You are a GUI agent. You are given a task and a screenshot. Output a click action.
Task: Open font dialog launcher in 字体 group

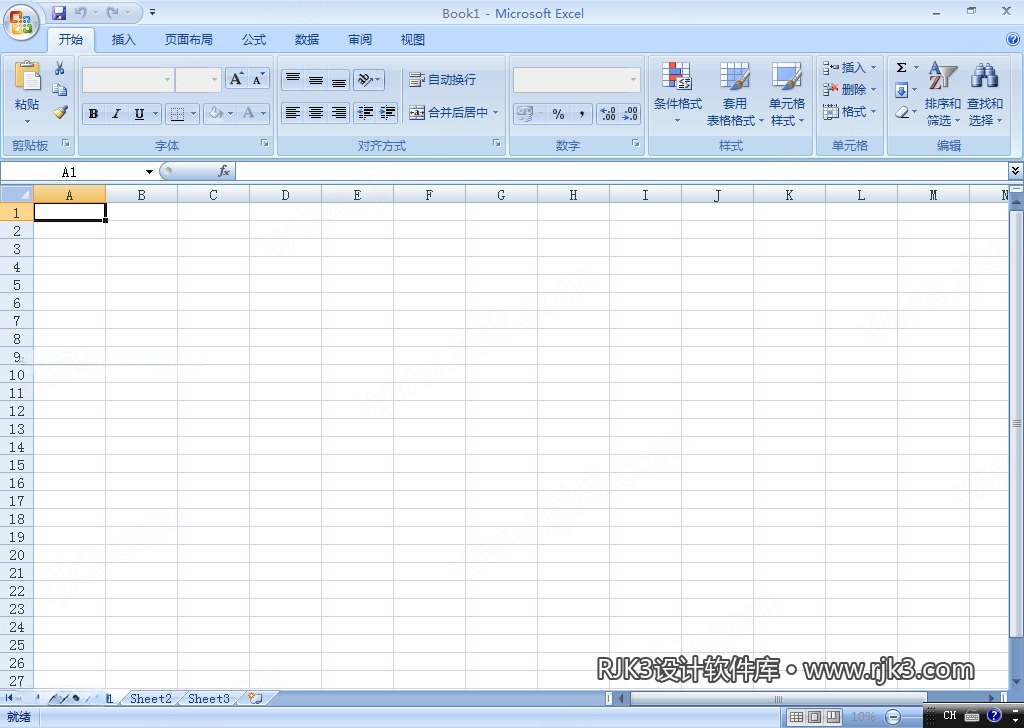point(264,143)
